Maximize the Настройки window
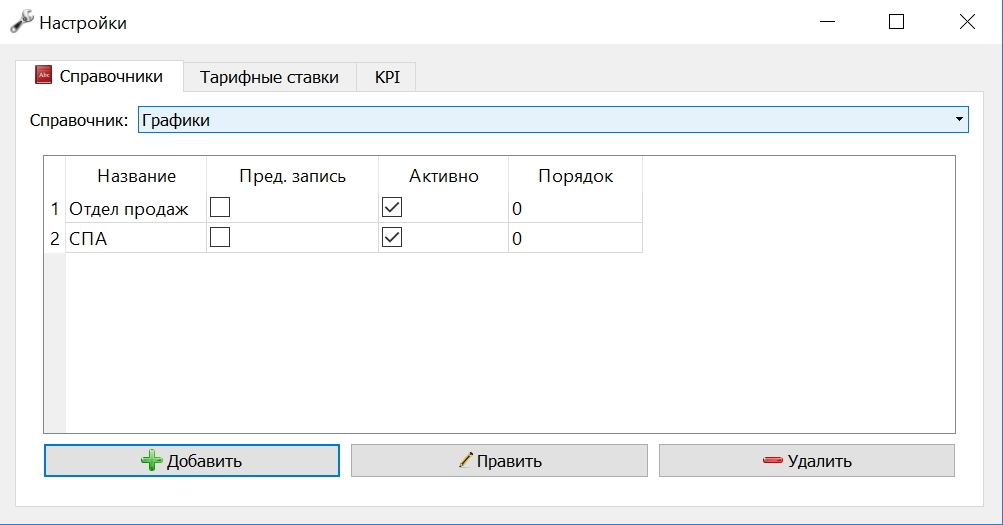Screen dimensions: 1003x525 [897, 22]
